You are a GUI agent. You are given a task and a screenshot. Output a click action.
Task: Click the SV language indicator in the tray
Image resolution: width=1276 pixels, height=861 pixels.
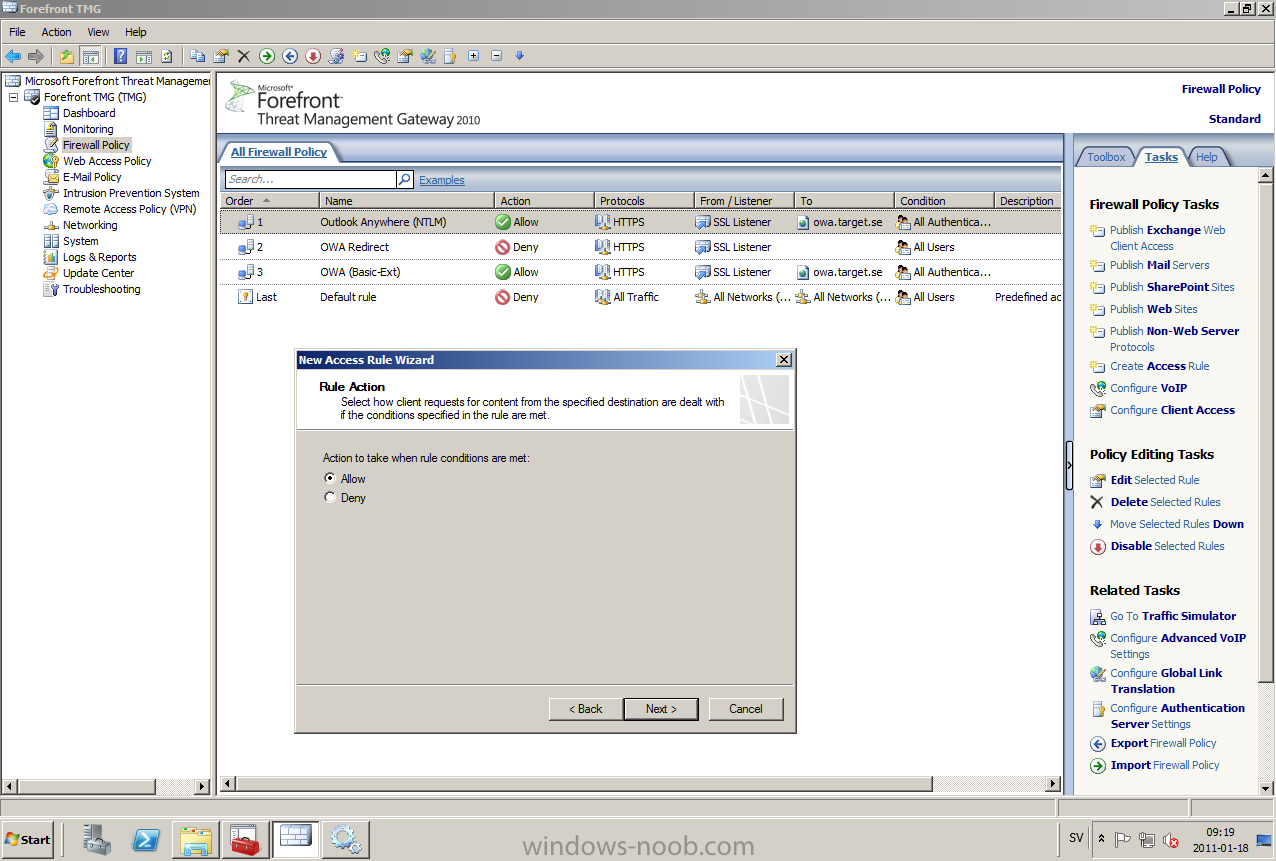point(1076,838)
